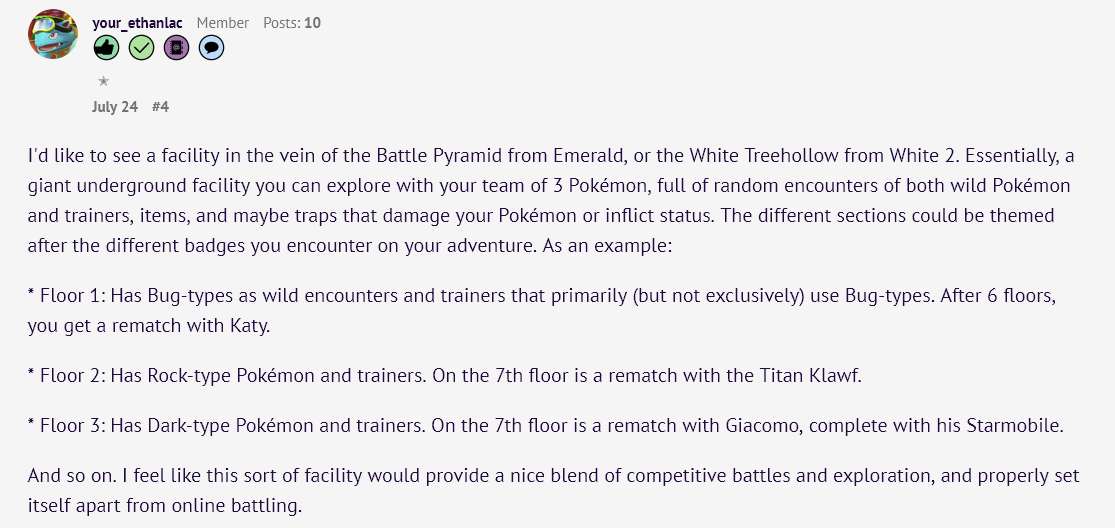Open the #4 post permalink
The height and width of the screenshot is (528, 1115).
tap(161, 107)
